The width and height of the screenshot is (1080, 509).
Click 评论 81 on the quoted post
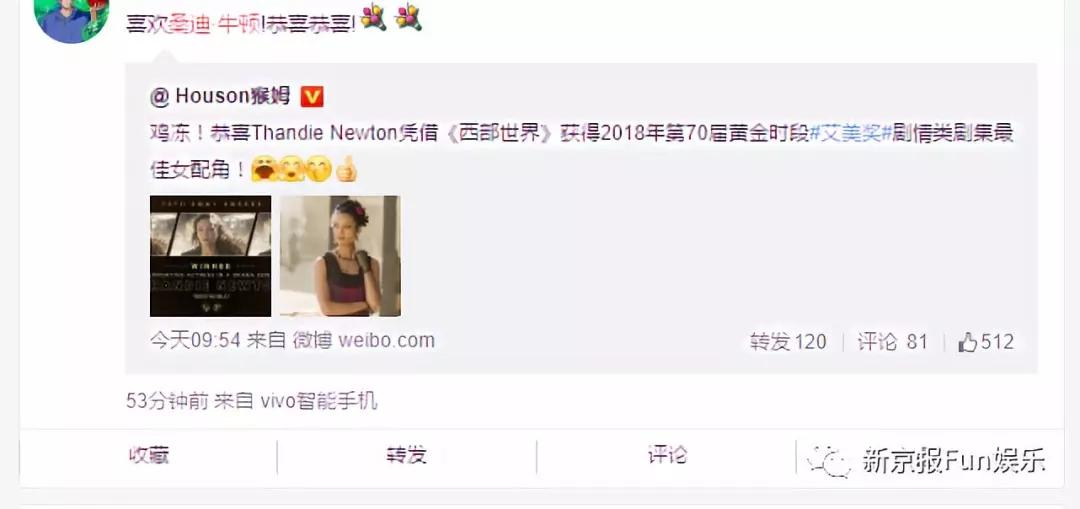[893, 342]
